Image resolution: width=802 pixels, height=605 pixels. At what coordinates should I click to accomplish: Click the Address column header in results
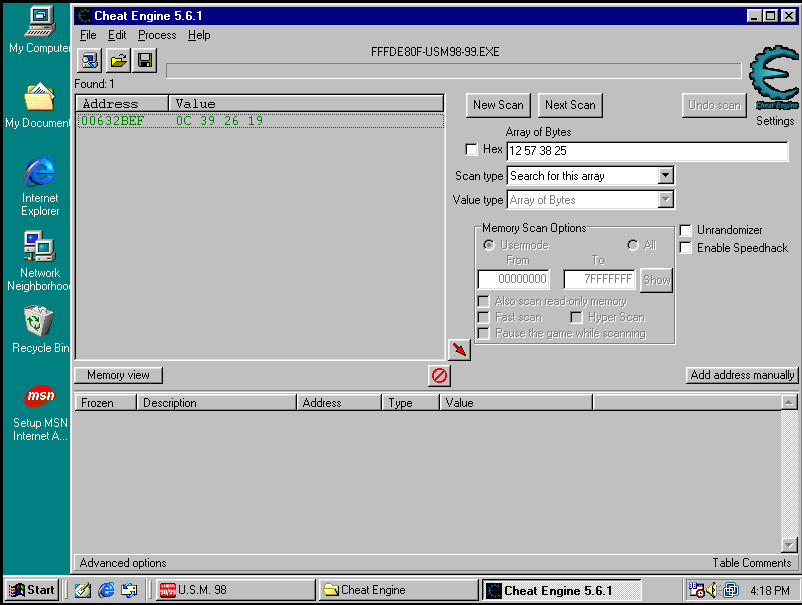122,104
